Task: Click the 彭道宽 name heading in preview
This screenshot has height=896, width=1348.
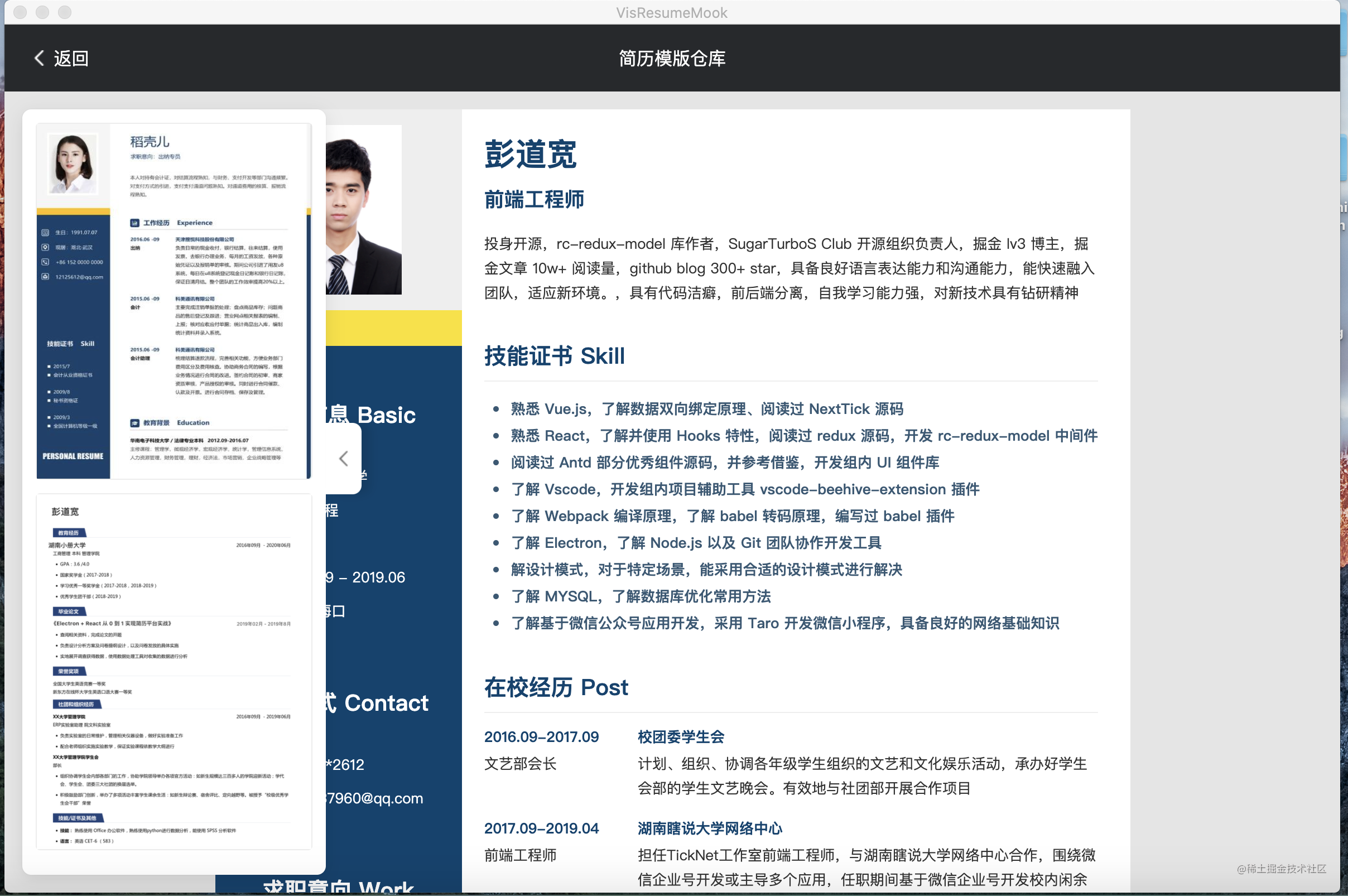Action: click(530, 155)
